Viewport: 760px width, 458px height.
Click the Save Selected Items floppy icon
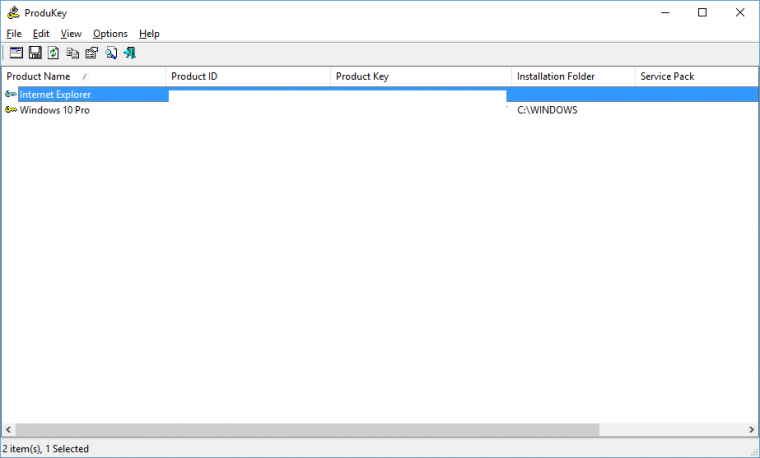[35, 53]
